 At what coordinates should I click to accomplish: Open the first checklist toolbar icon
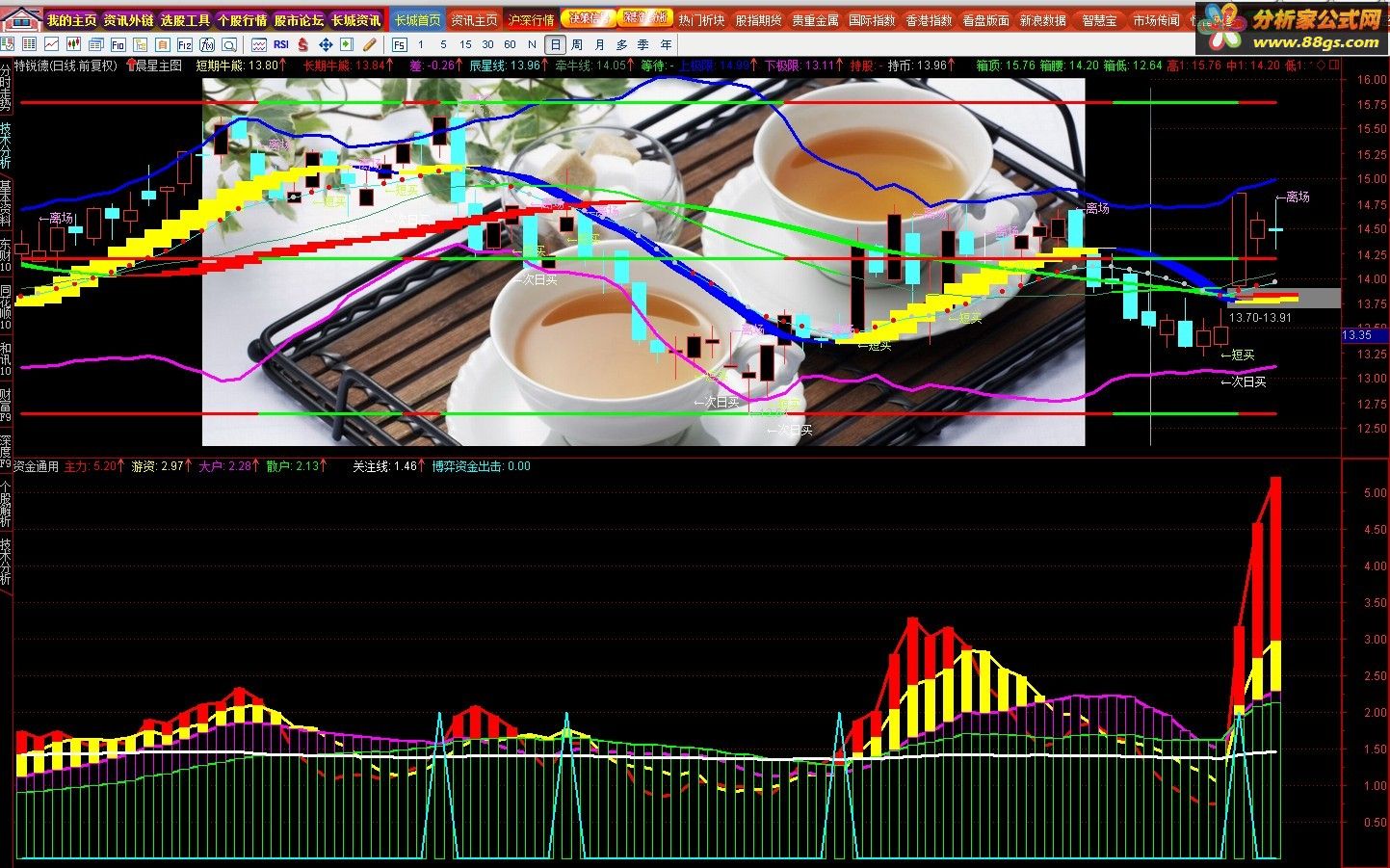point(8,44)
